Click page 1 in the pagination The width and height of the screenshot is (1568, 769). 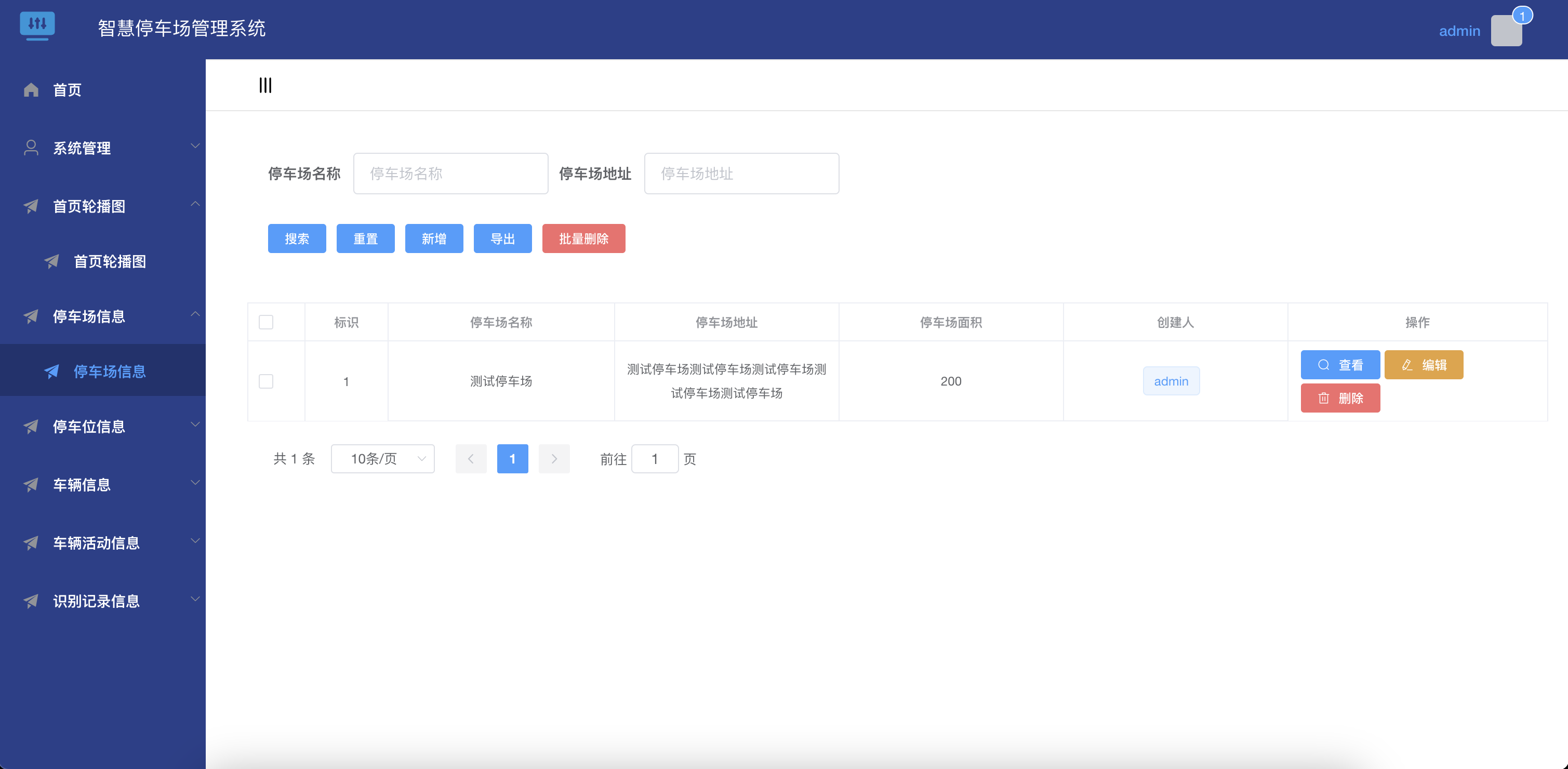(x=512, y=458)
